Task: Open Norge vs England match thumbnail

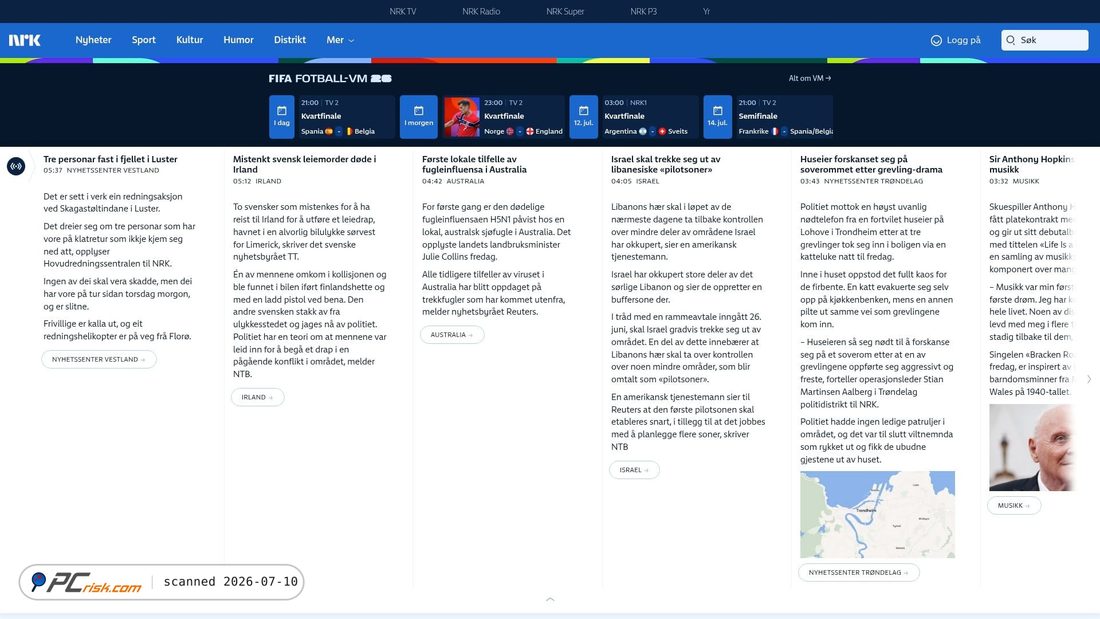Action: (x=462, y=117)
